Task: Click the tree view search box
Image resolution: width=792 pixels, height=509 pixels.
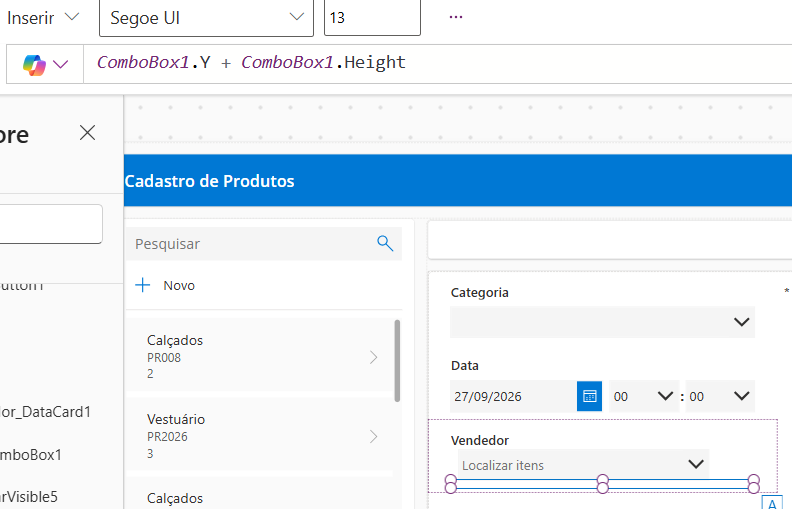Action: point(51,224)
